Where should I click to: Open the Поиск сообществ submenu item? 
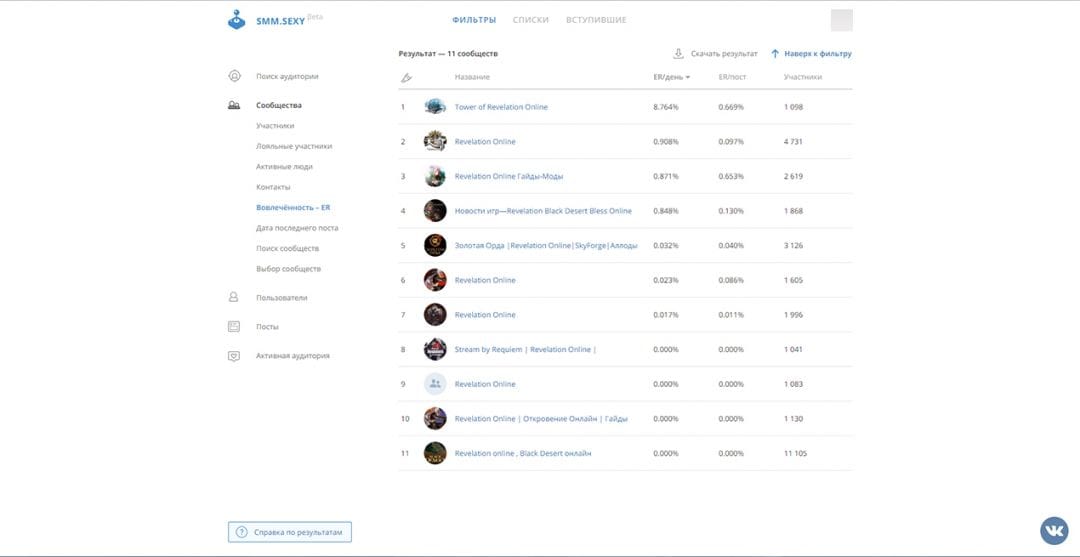287,249
